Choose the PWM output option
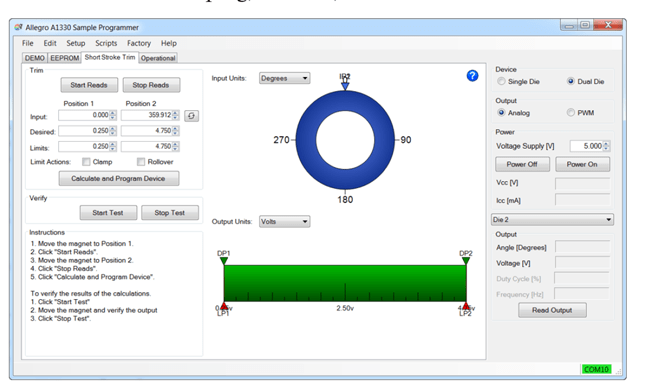 [571, 112]
